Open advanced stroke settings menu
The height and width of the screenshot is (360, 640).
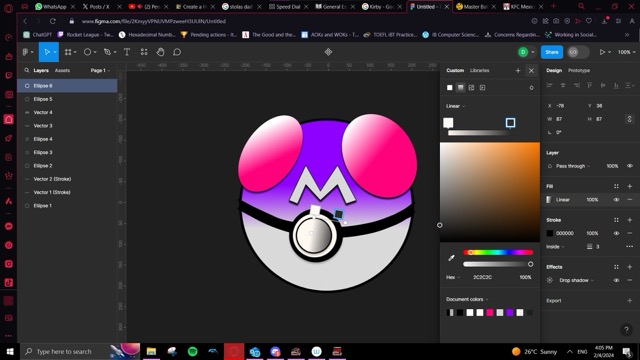[629, 247]
